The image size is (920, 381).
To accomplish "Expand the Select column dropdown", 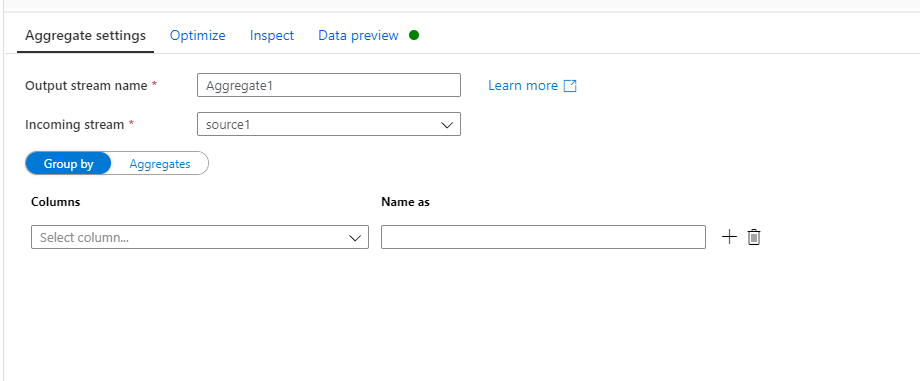I will click(199, 237).
